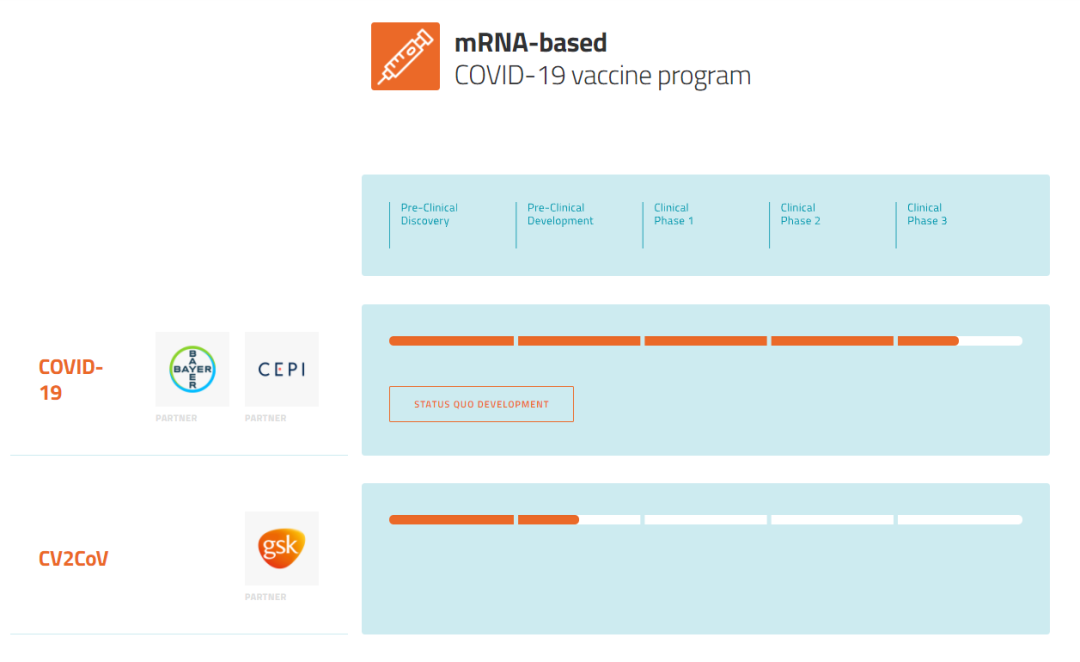Select the COVID-19 program title

71,380
